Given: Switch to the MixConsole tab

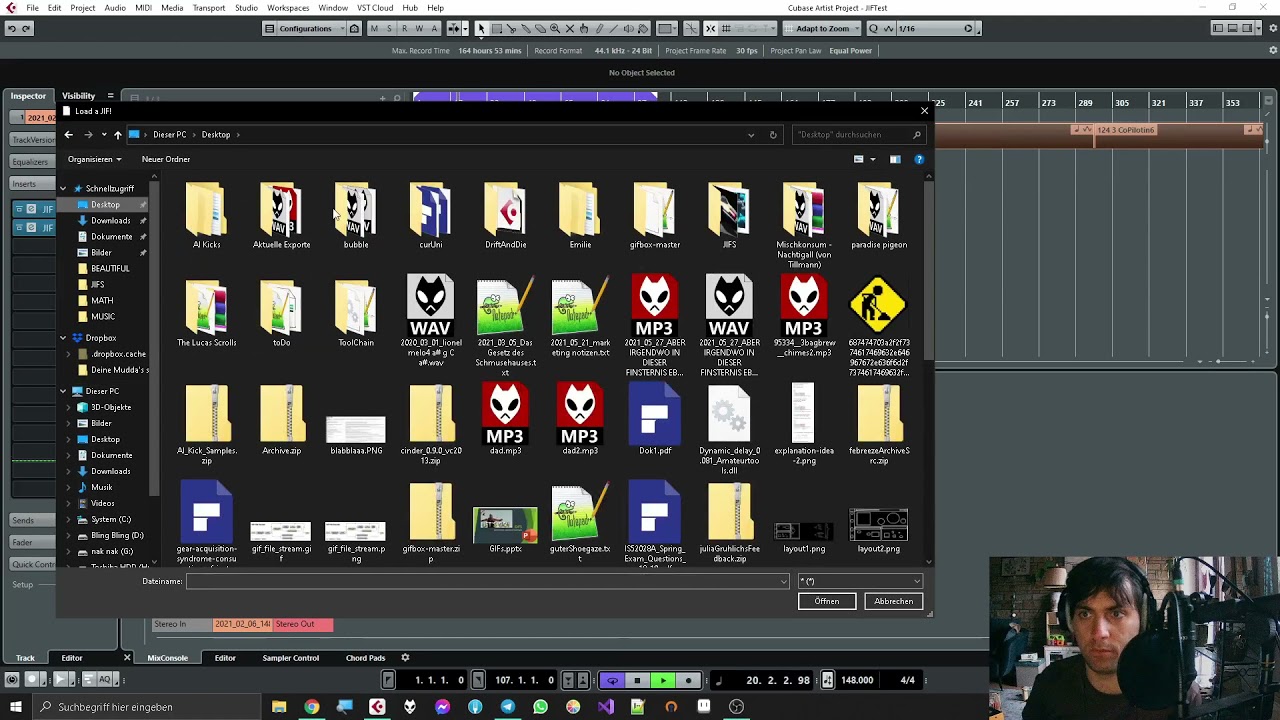Looking at the screenshot, I should (x=167, y=658).
